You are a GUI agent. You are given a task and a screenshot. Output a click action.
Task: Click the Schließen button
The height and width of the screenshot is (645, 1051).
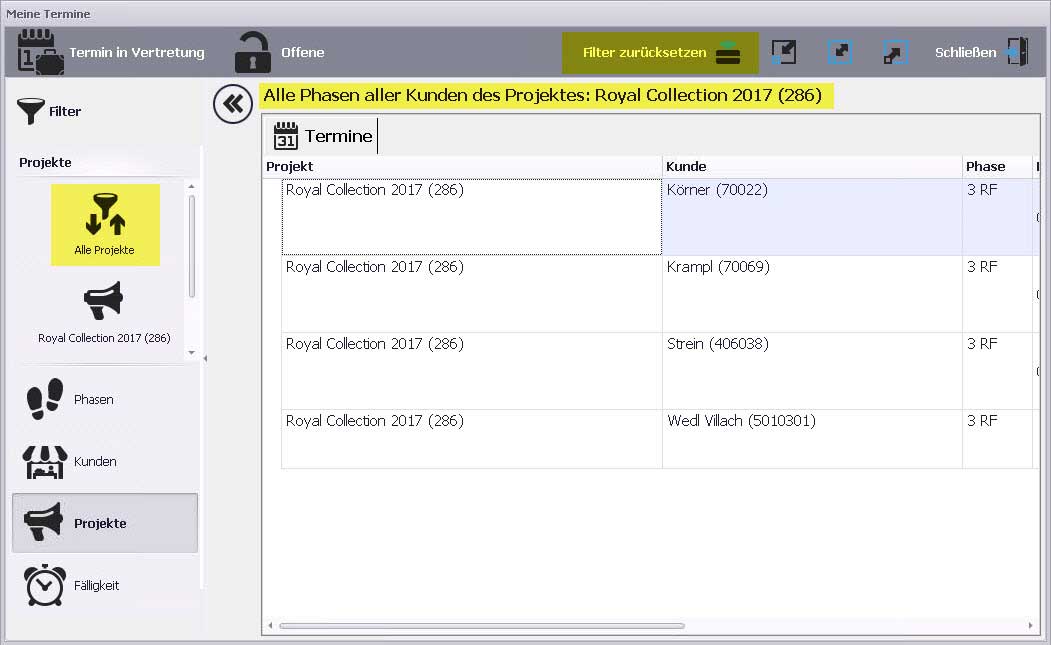pos(980,53)
